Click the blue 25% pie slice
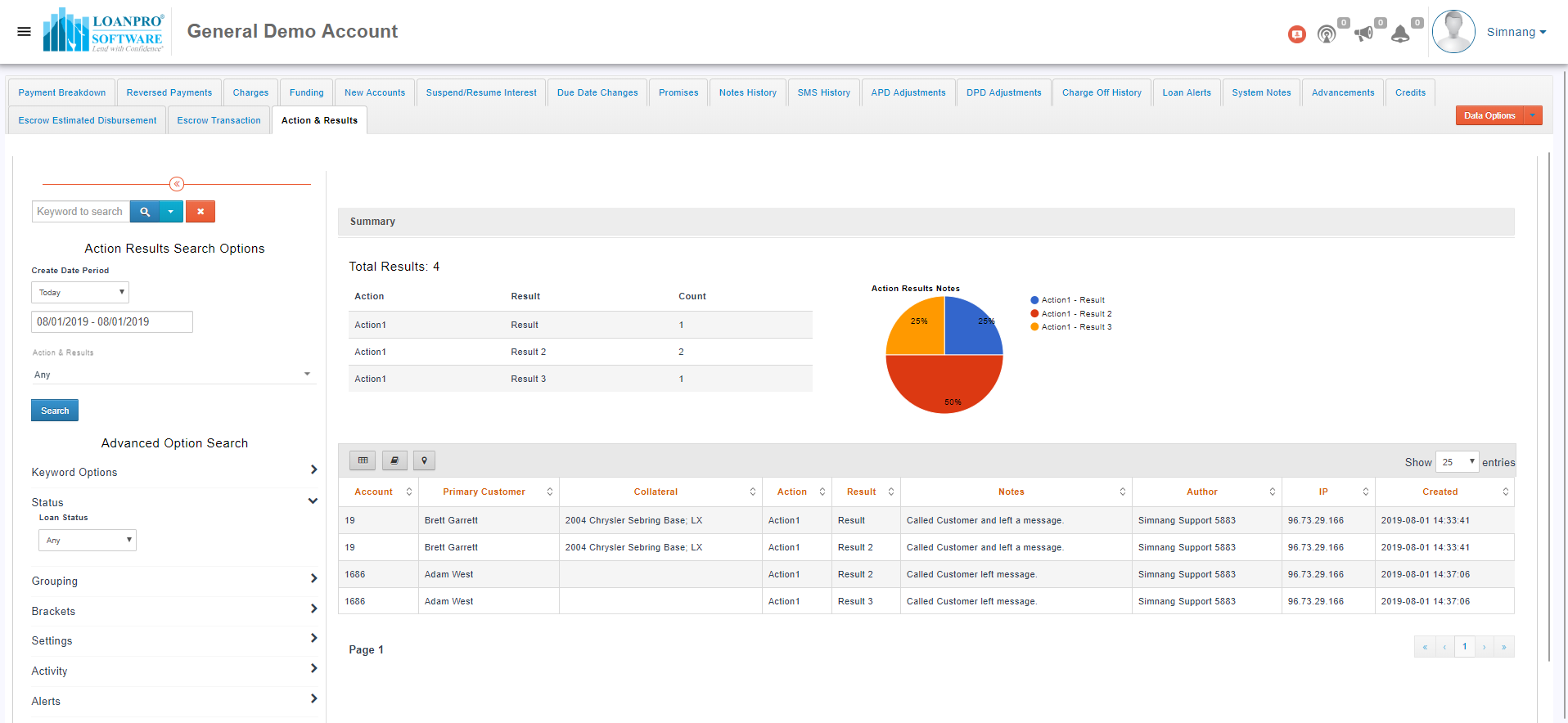This screenshot has width=1568, height=723. [972, 326]
